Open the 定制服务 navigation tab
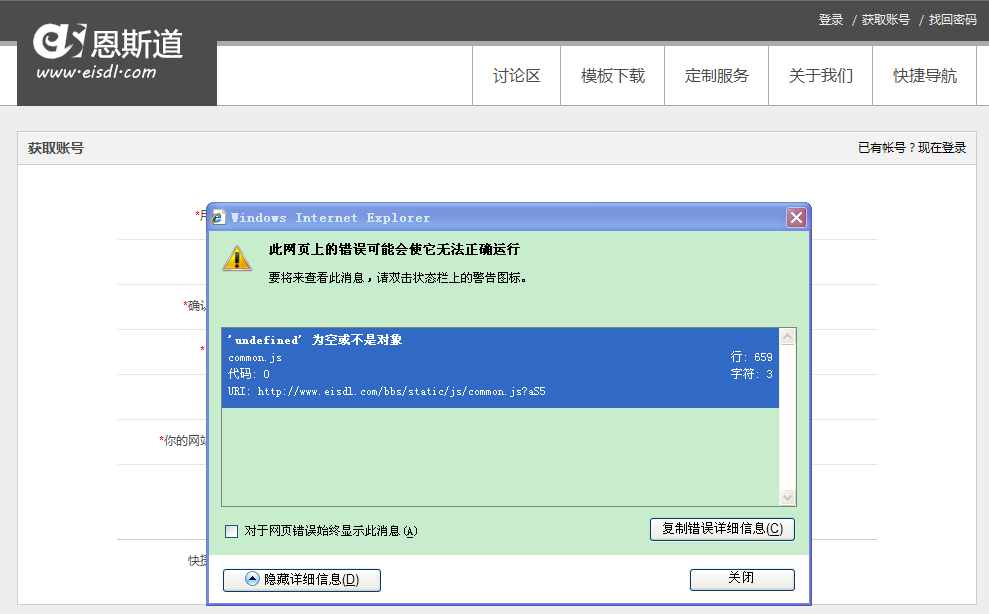989x614 pixels. [x=717, y=76]
